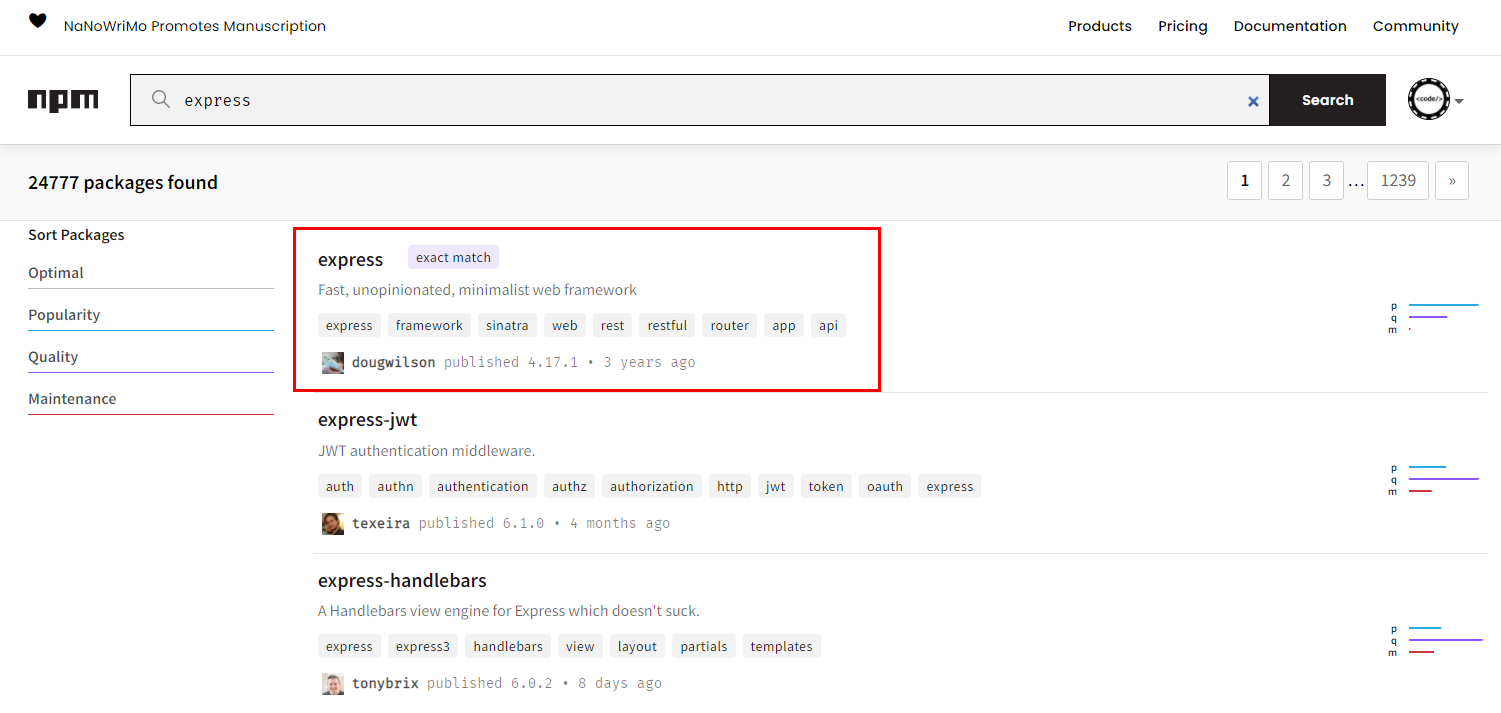Click the partials keyword tag
1501x713 pixels.
[704, 646]
